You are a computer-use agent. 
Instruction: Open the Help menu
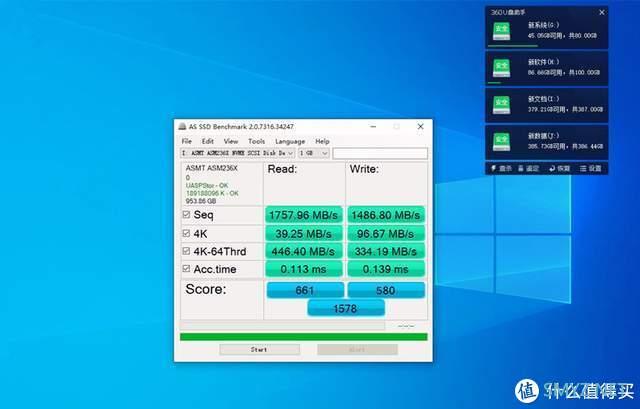click(x=322, y=141)
